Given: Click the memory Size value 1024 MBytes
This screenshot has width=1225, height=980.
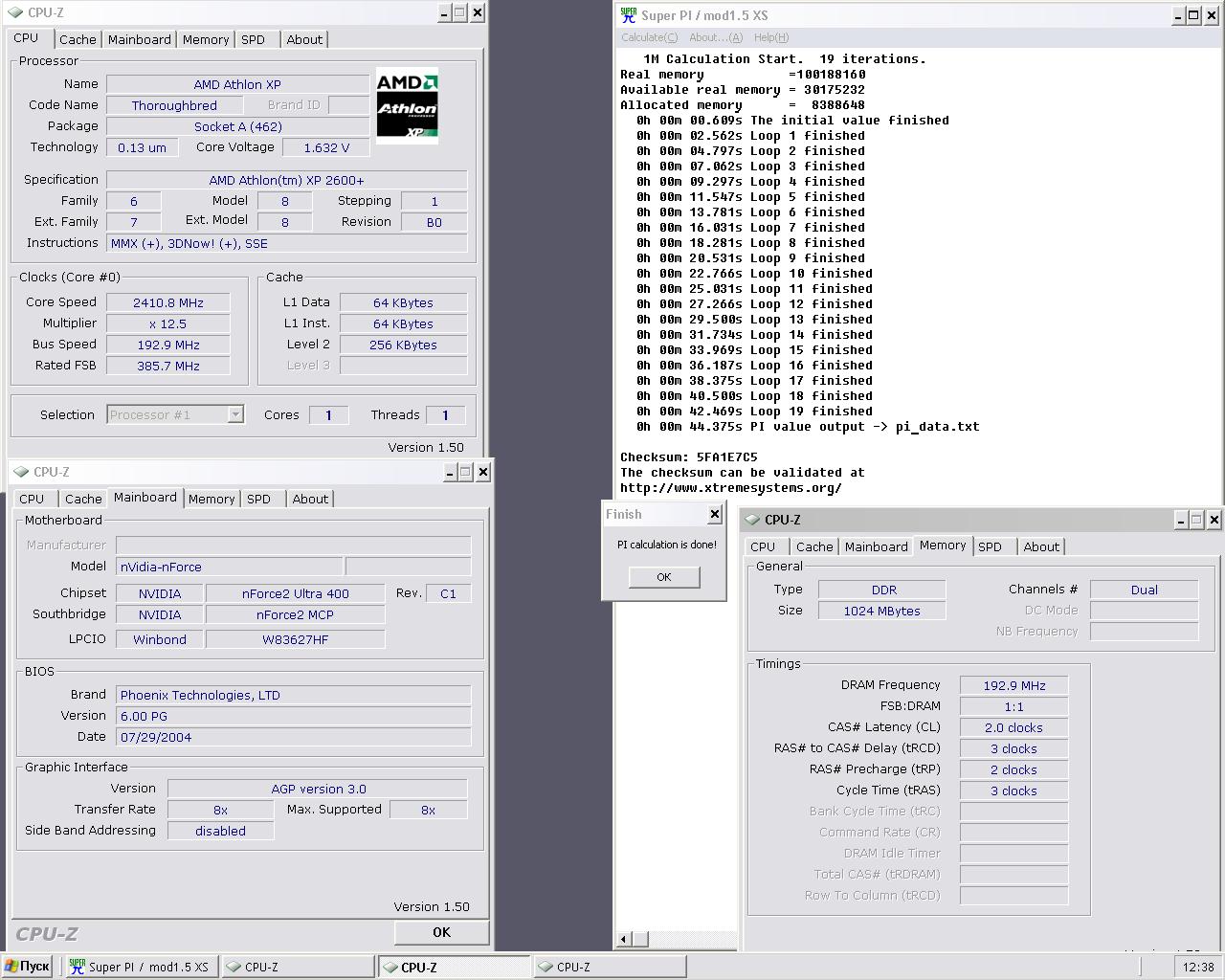Looking at the screenshot, I should (882, 611).
